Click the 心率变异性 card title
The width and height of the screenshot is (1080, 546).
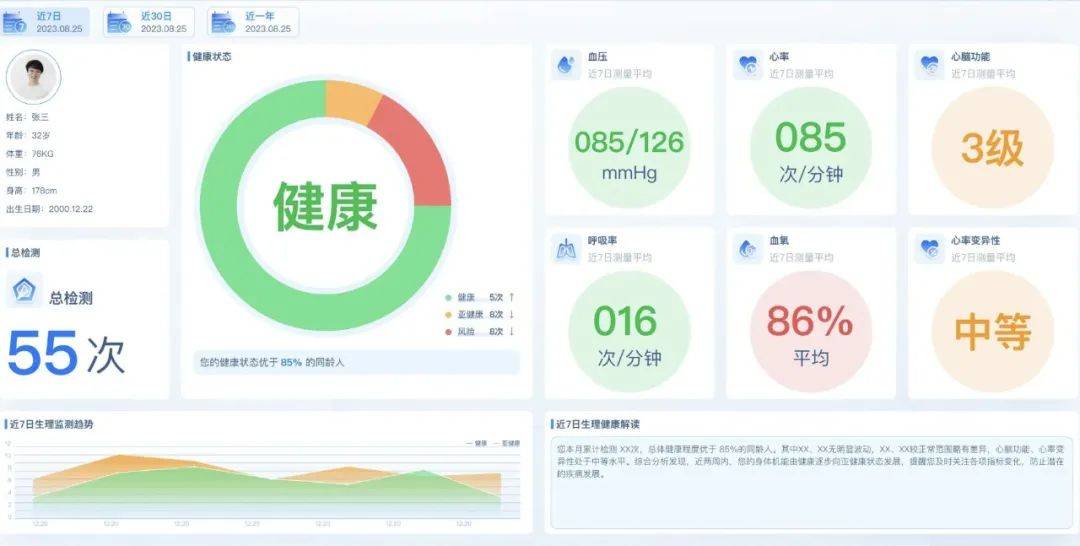pos(975,240)
